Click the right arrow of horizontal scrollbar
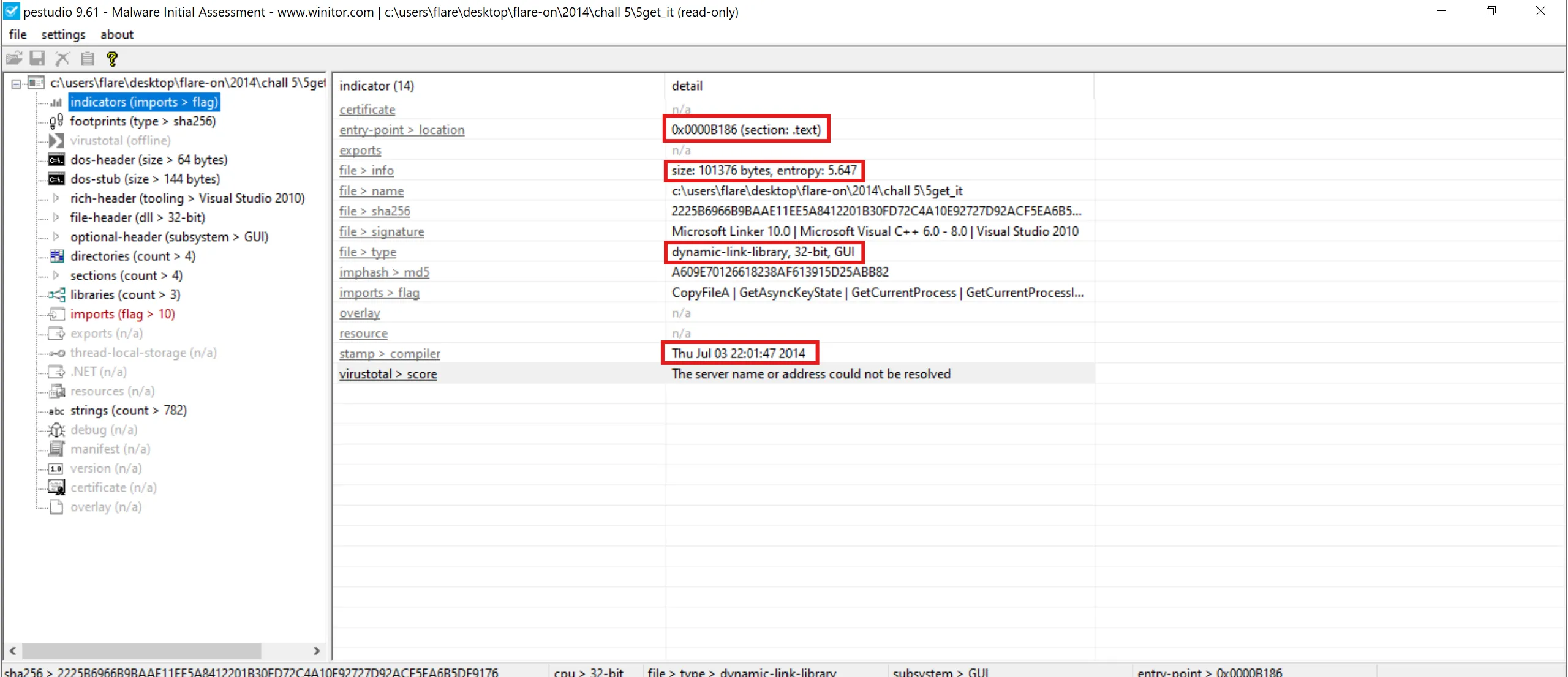Screen dimensions: 1568x677 317,651
